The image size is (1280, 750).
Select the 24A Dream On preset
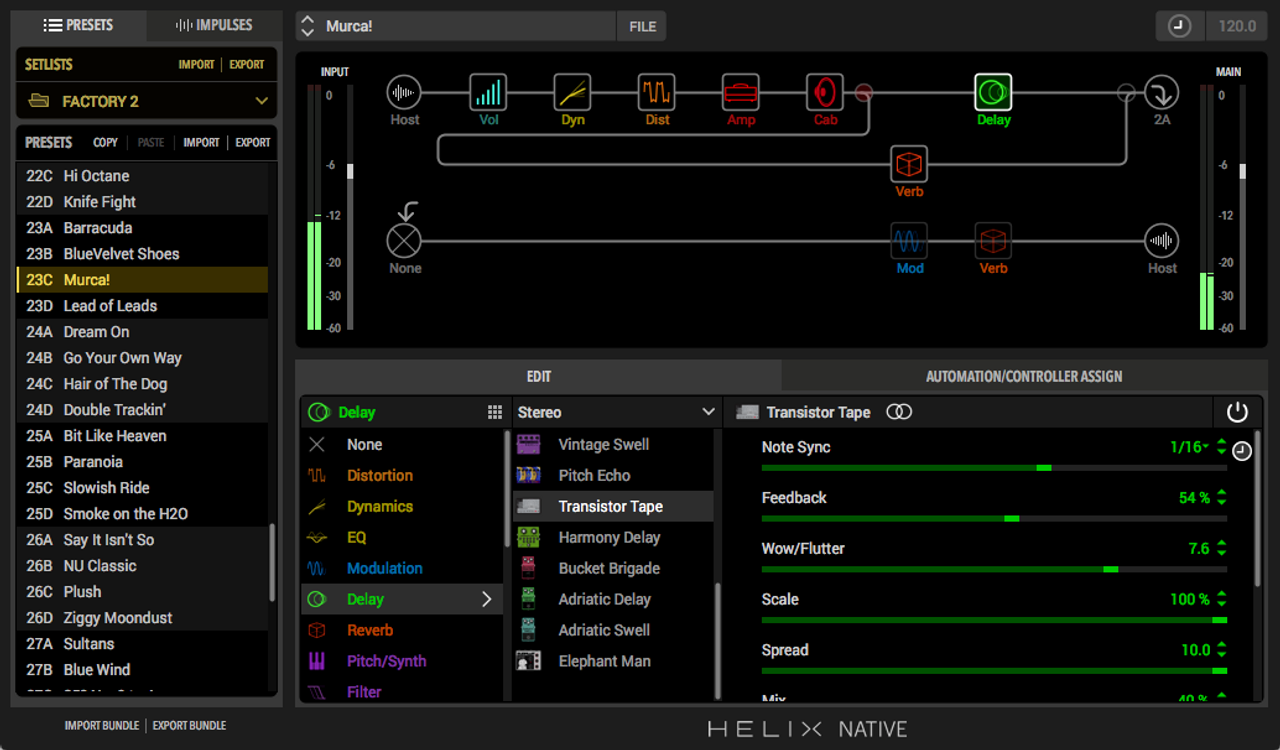pyautogui.click(x=143, y=332)
